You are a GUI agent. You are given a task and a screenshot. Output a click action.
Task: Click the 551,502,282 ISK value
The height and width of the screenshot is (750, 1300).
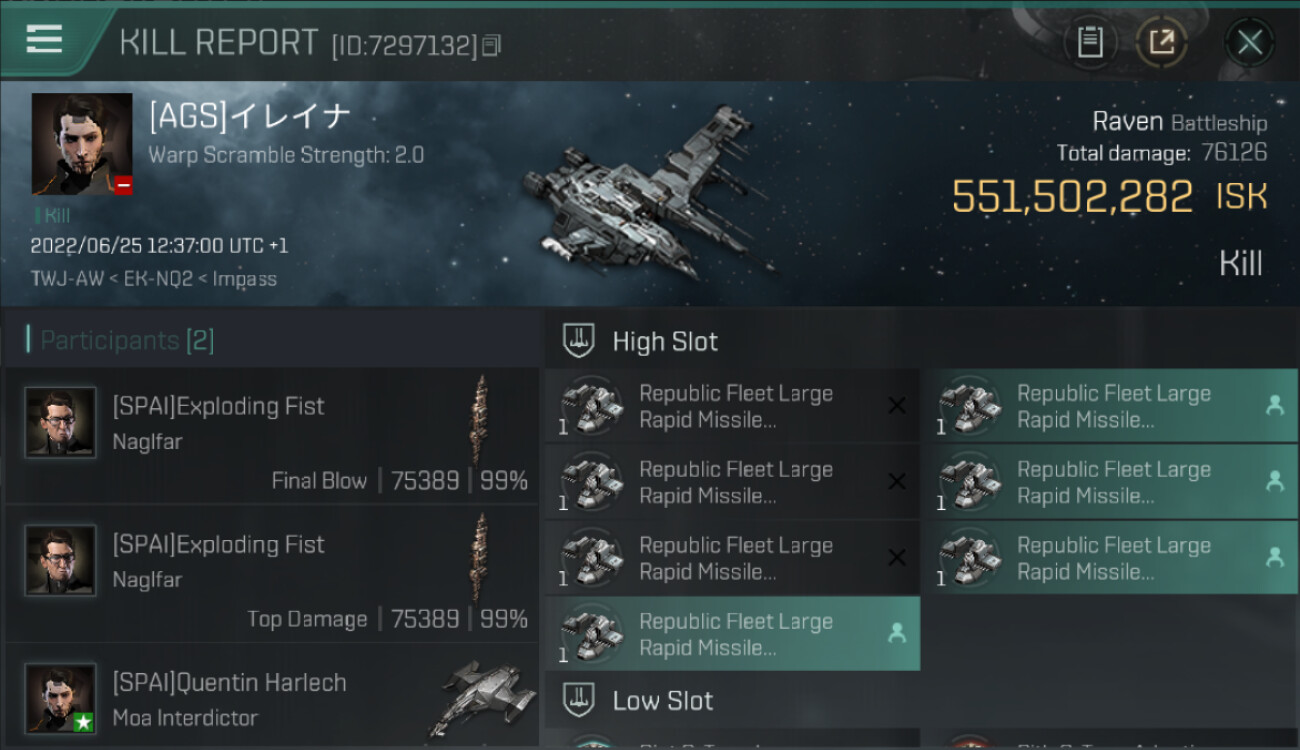[x=1072, y=197]
